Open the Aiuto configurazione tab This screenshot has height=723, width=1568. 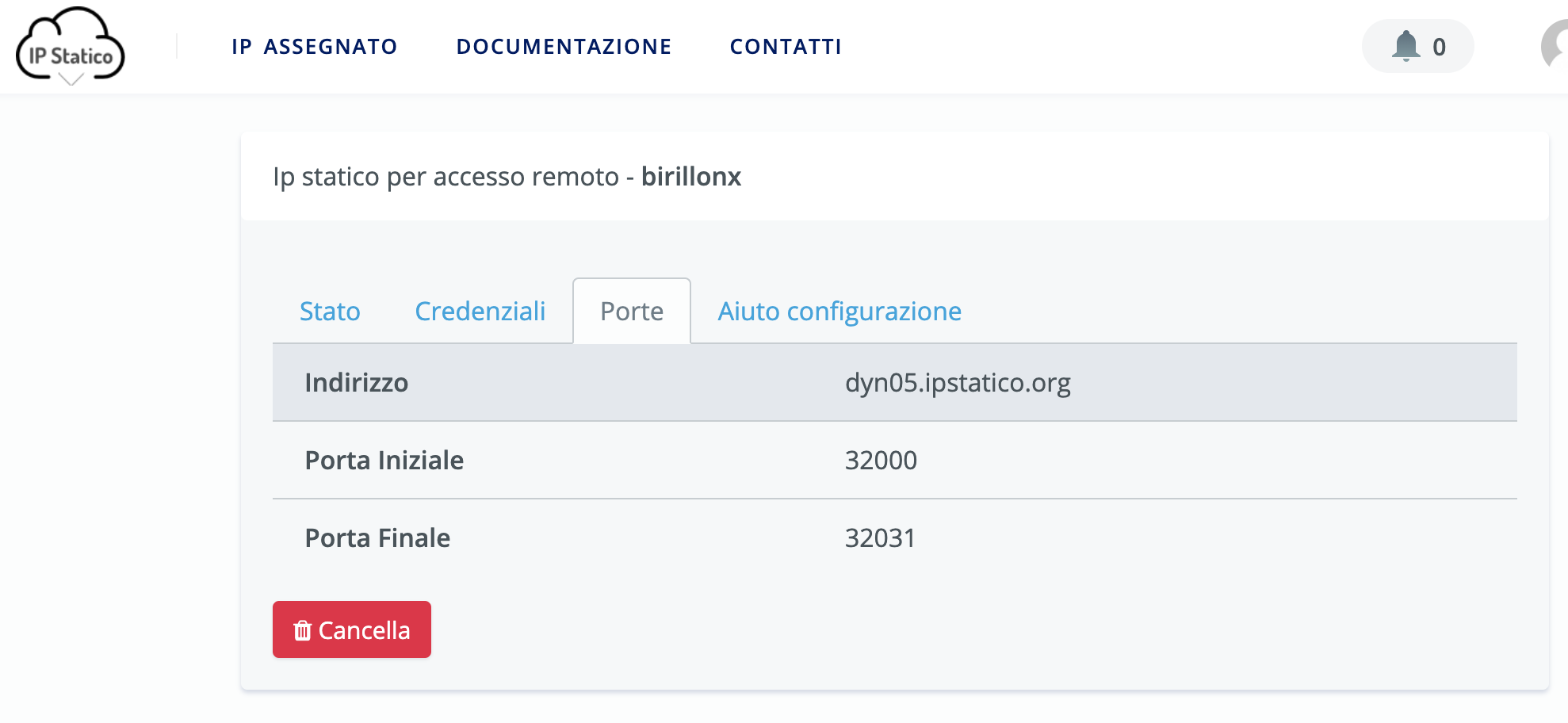click(839, 312)
